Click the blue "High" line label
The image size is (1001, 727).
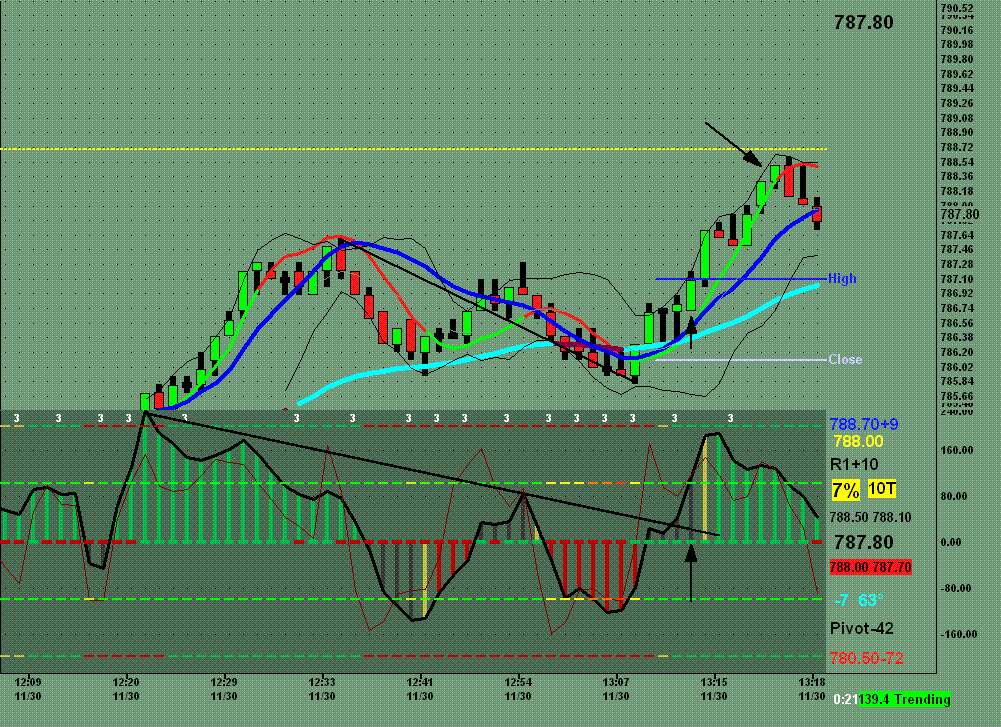[842, 278]
